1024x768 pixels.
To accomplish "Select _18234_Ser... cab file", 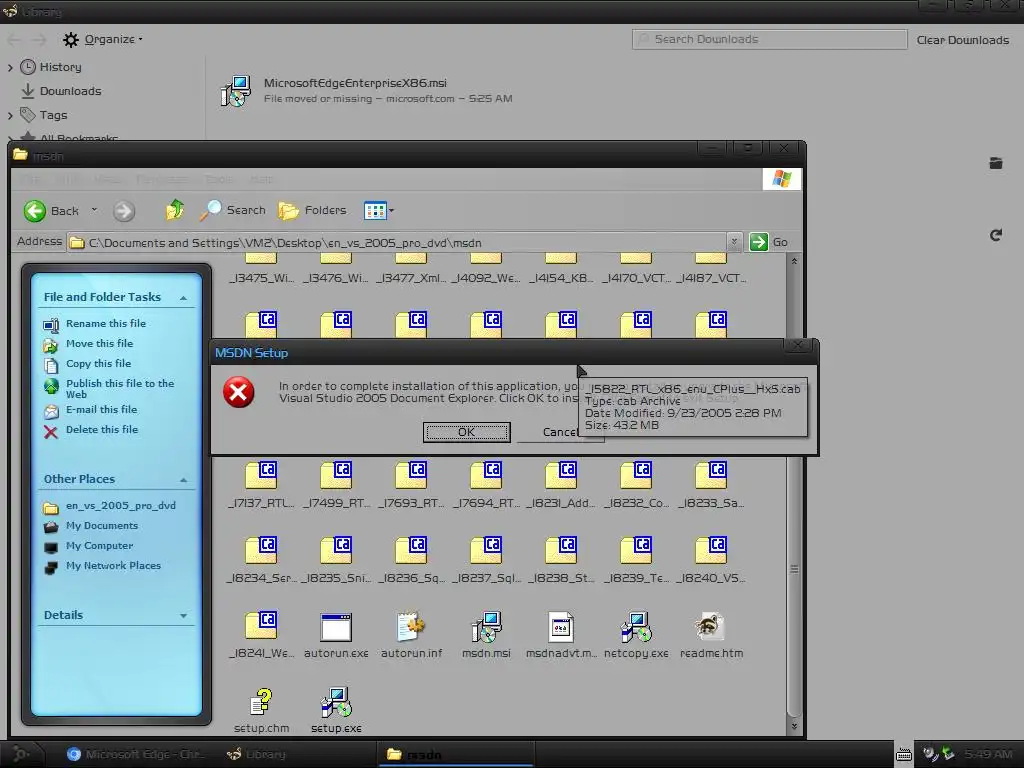I will pyautogui.click(x=261, y=551).
